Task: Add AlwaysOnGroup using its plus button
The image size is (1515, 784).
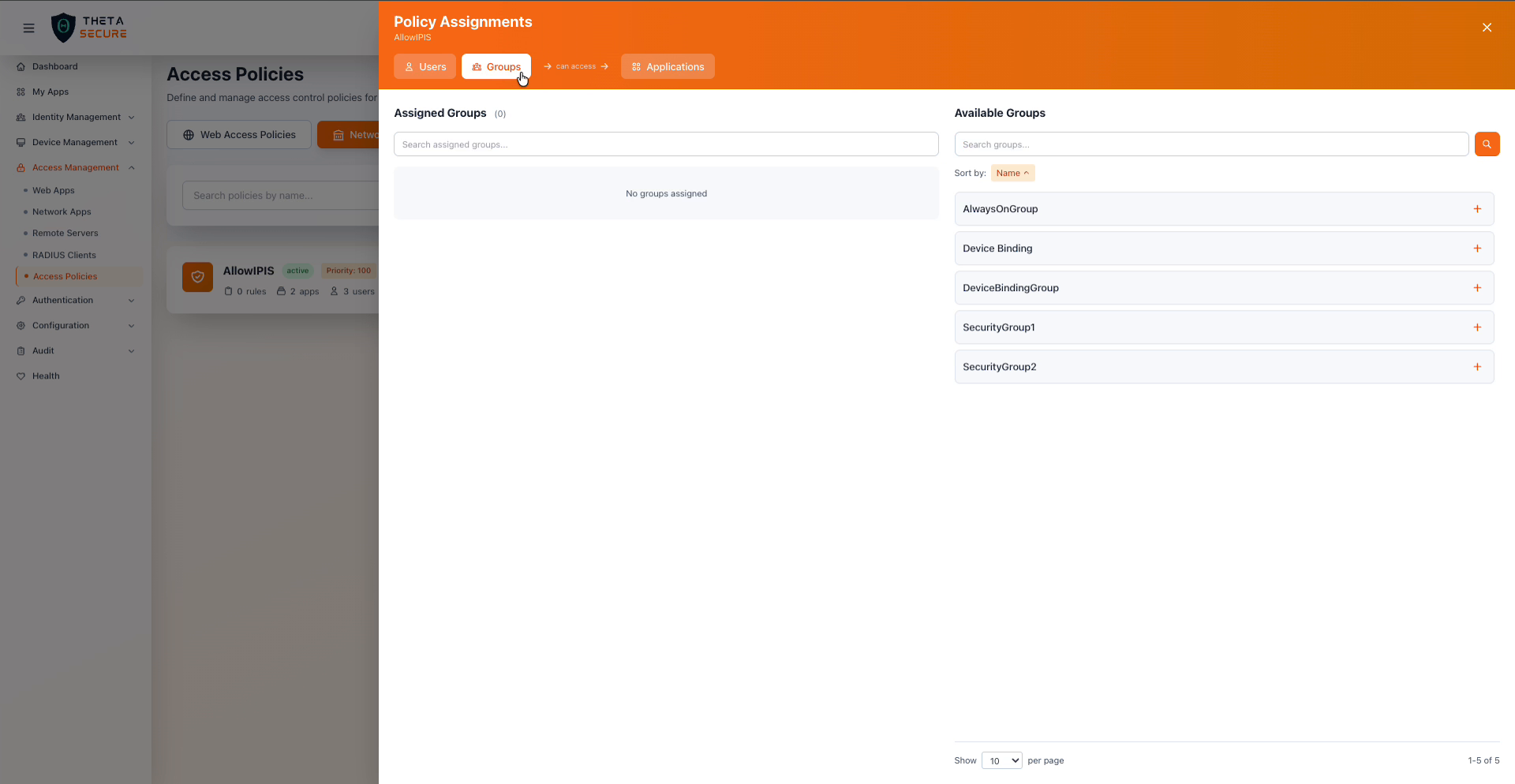Action: [1478, 209]
